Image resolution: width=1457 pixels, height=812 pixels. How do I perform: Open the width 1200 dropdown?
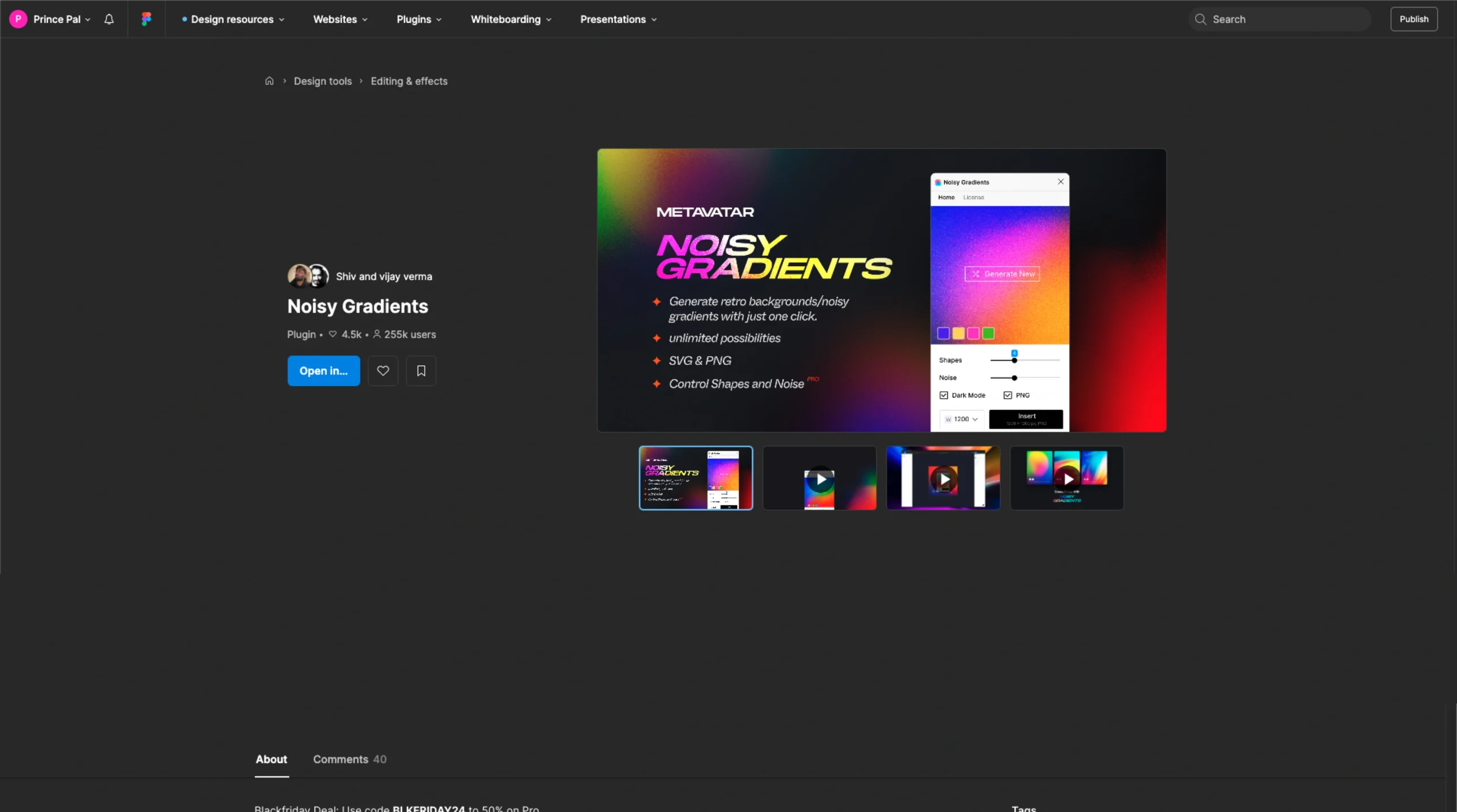(x=961, y=419)
